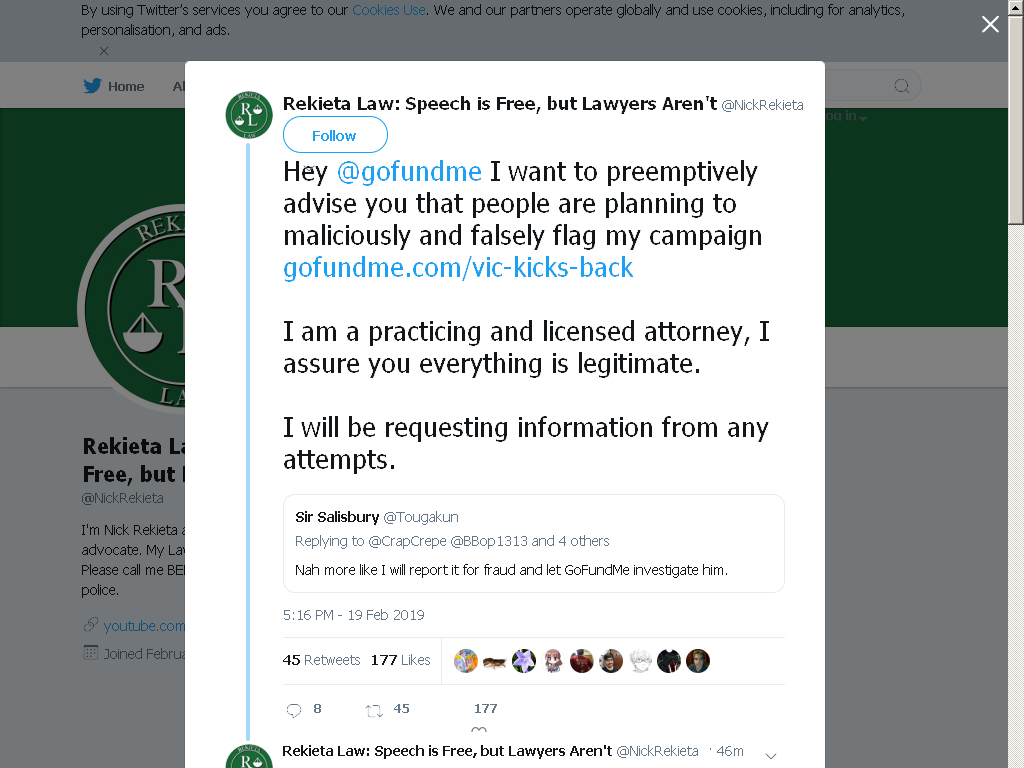The width and height of the screenshot is (1024, 768).
Task: View the 177 Likes list
Action: pyautogui.click(x=400, y=660)
